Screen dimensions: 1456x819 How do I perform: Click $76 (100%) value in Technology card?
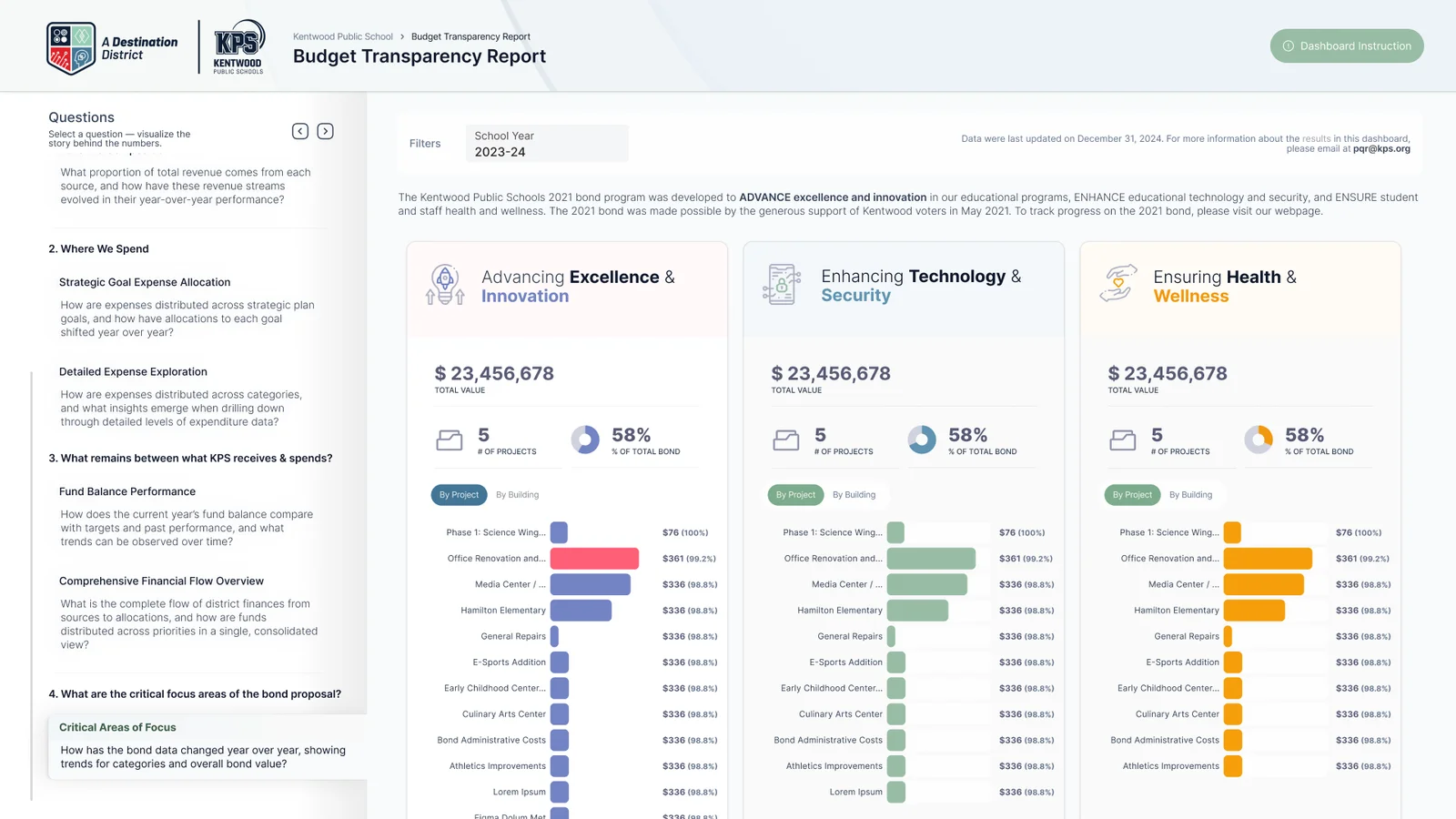point(1022,532)
